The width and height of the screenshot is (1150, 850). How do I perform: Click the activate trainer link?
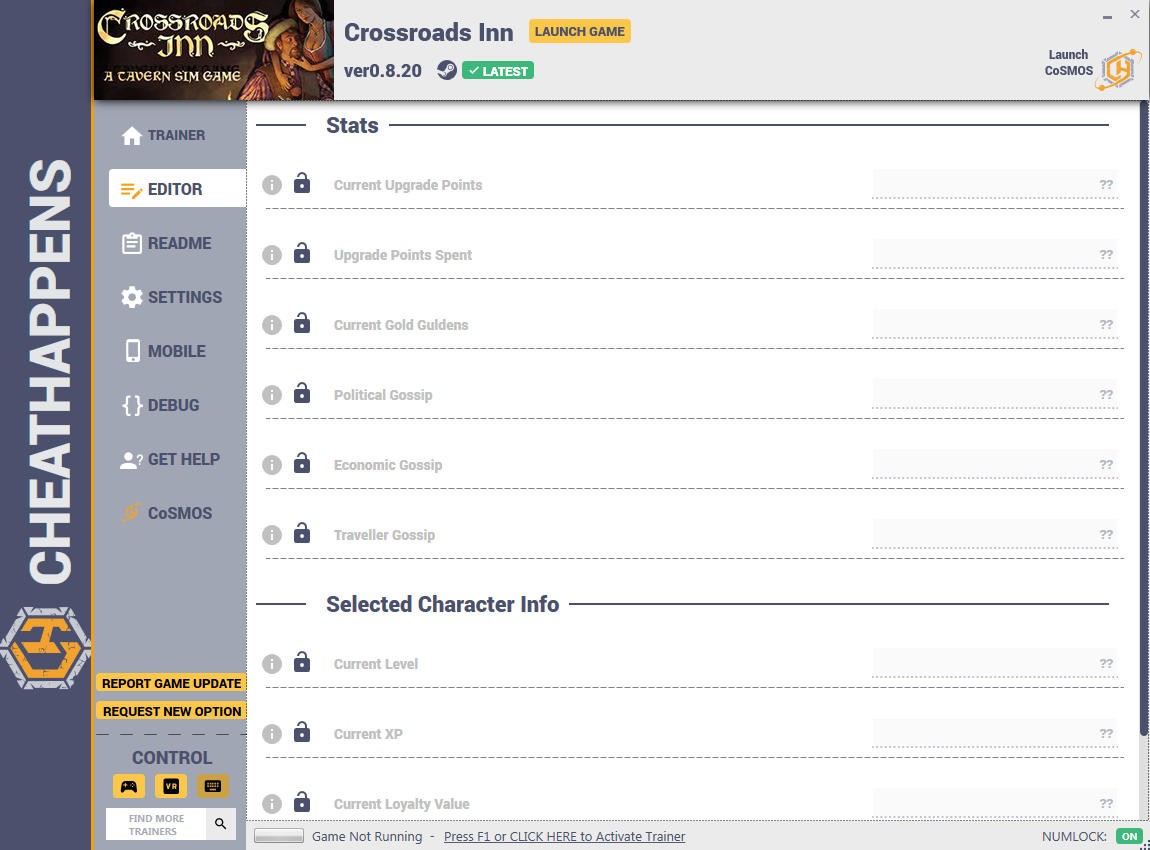coord(564,837)
